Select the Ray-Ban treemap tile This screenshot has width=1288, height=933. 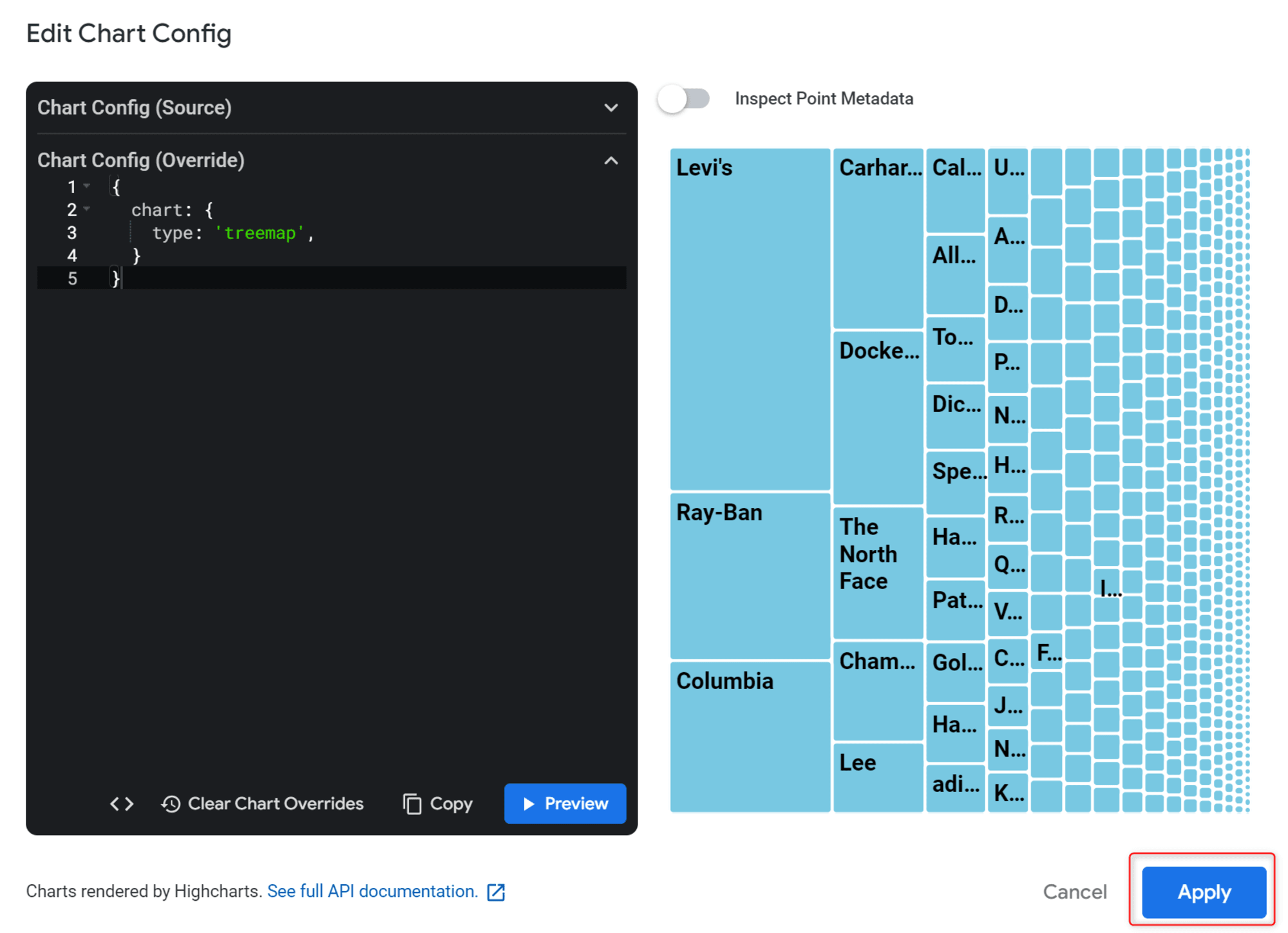(750, 576)
